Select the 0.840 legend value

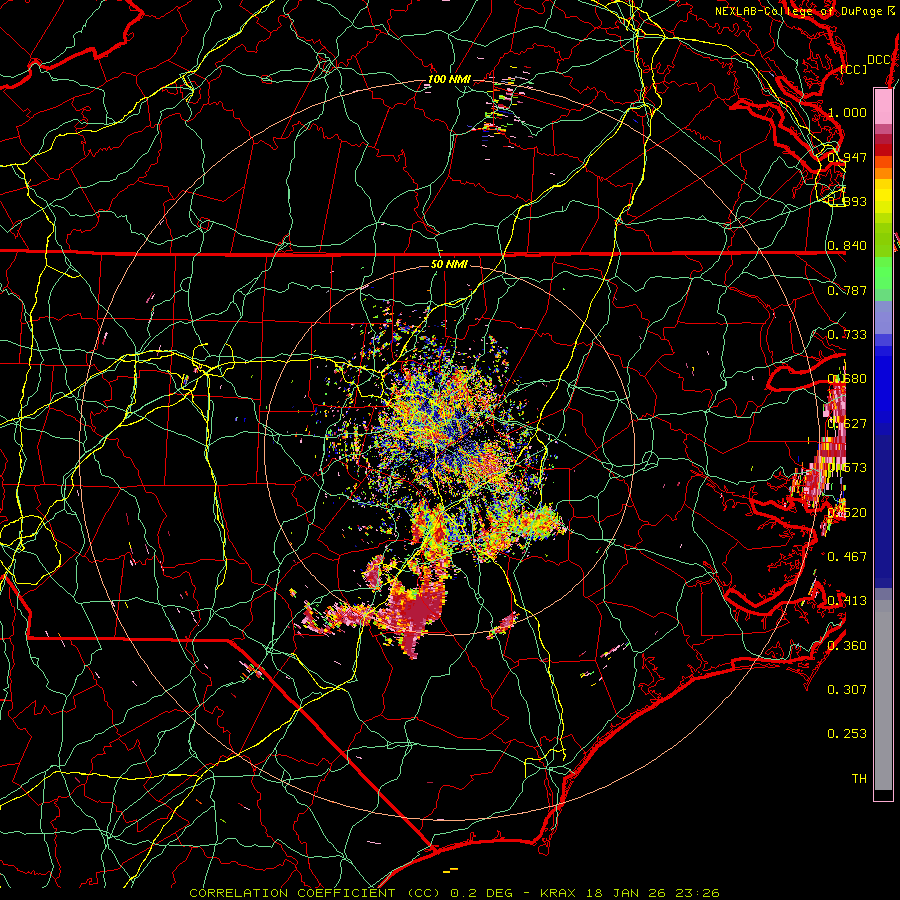(x=847, y=245)
